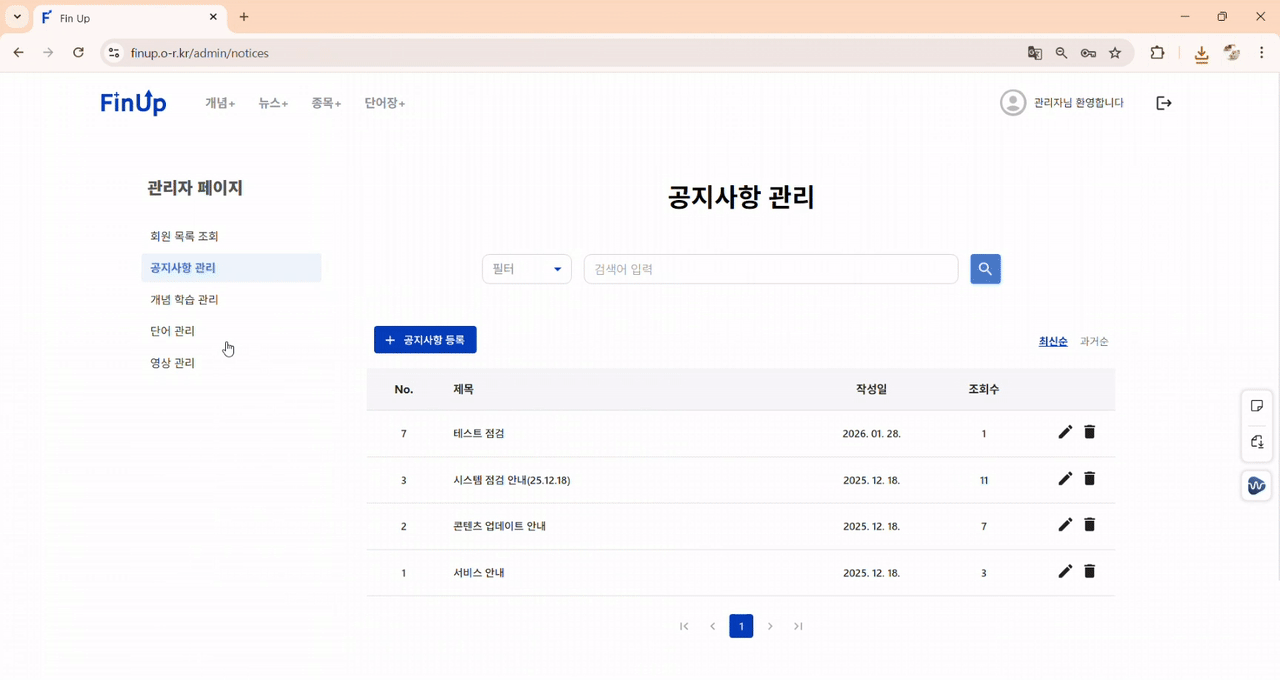Image resolution: width=1280 pixels, height=680 pixels.
Task: Edit the 테스트 점검 notice using pencil icon
Action: [x=1065, y=432]
